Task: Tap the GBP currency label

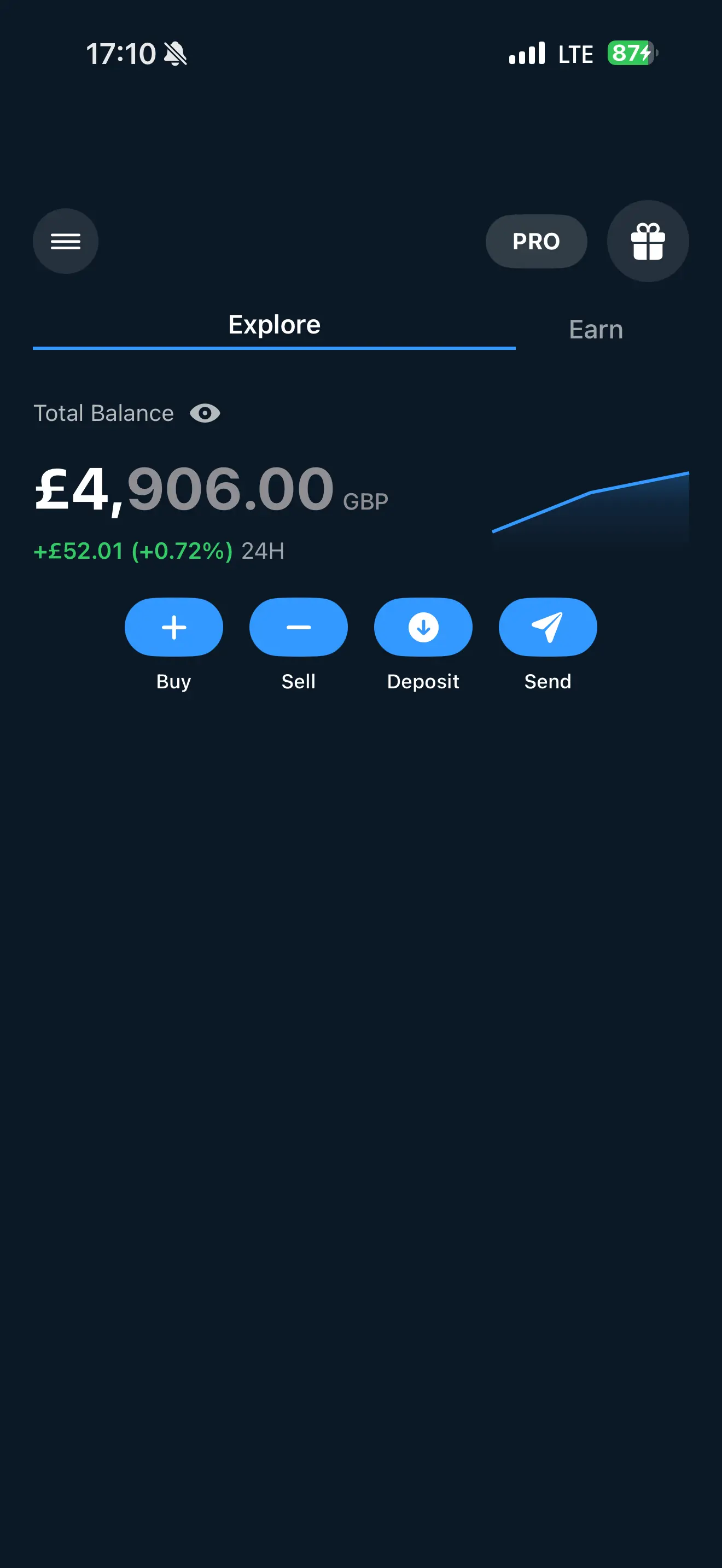Action: tap(365, 501)
